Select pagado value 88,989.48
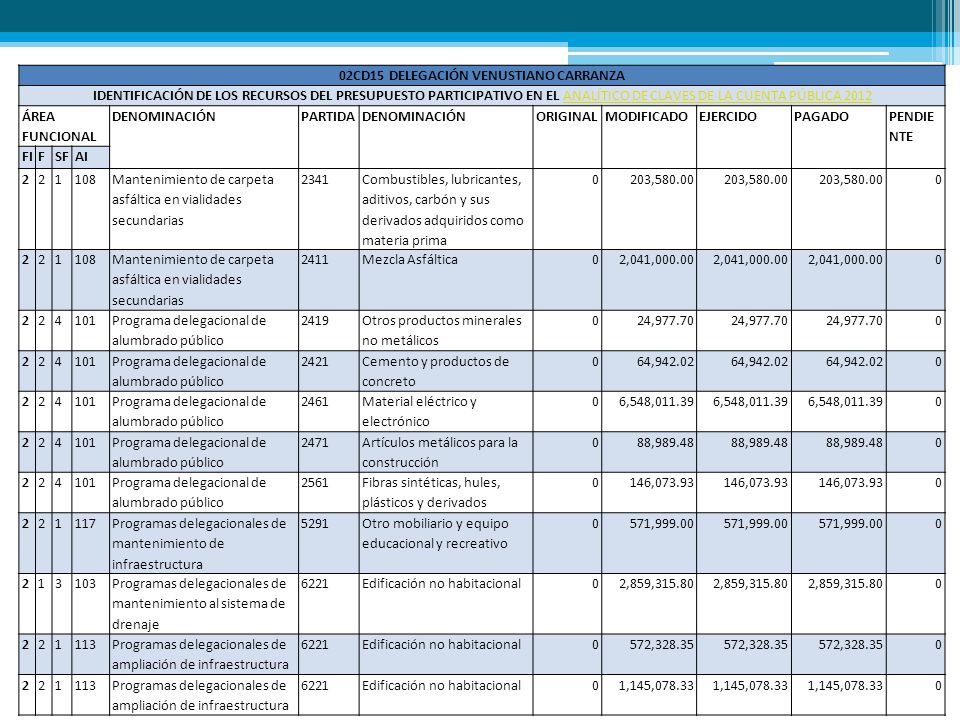 coord(854,442)
